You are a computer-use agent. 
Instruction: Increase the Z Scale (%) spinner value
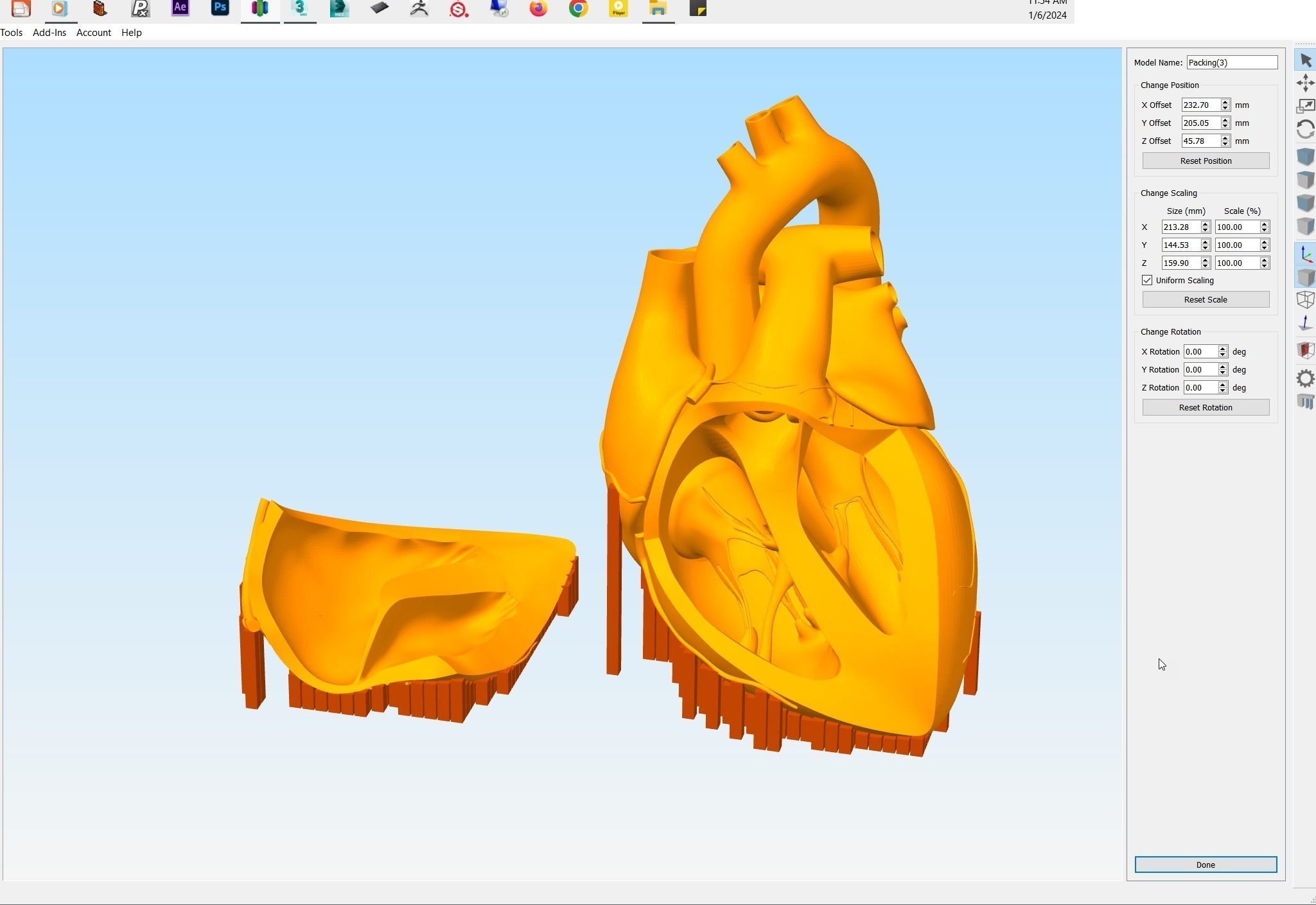click(1265, 260)
